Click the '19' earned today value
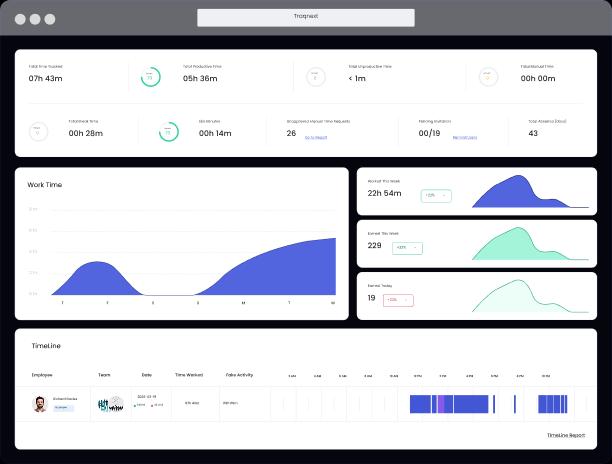 371,298
